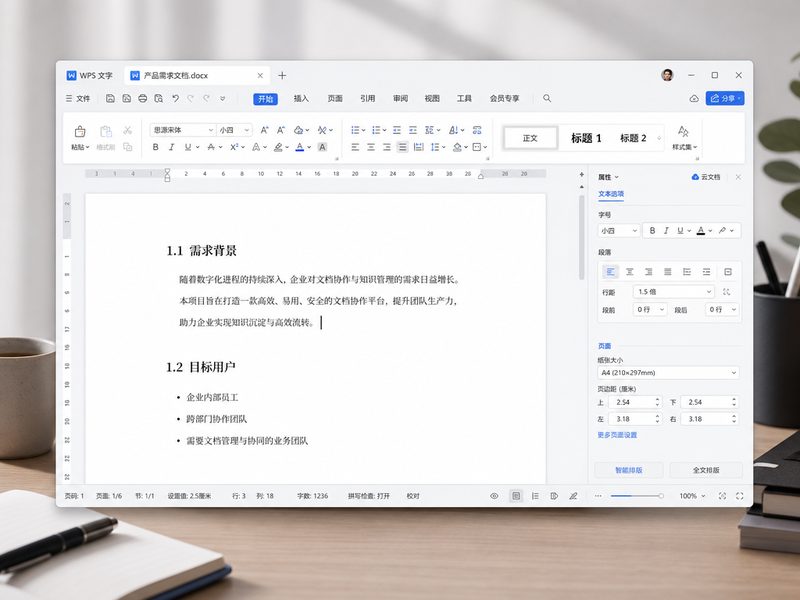
Task: Open the text highlight color tool in the ribbon
Action: pos(278,147)
